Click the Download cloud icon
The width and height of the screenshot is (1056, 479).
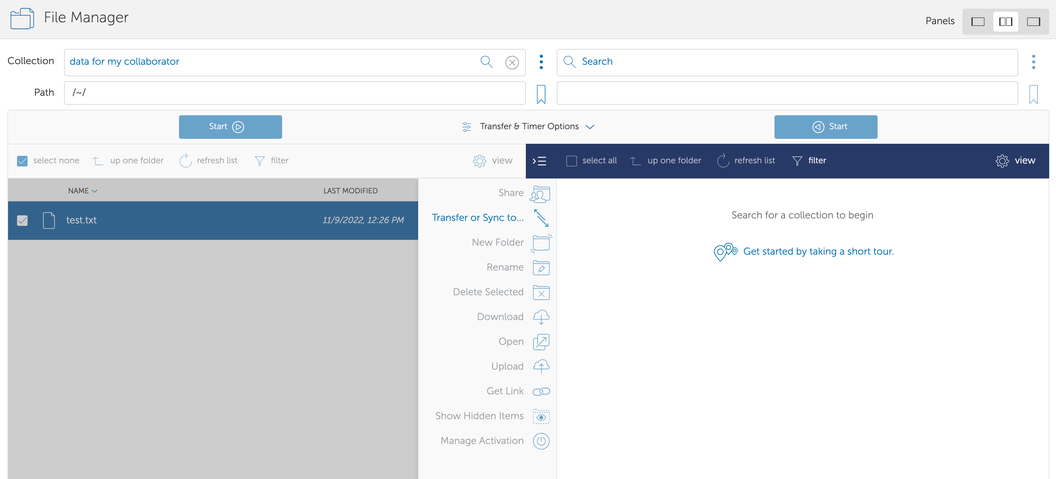pyautogui.click(x=541, y=317)
